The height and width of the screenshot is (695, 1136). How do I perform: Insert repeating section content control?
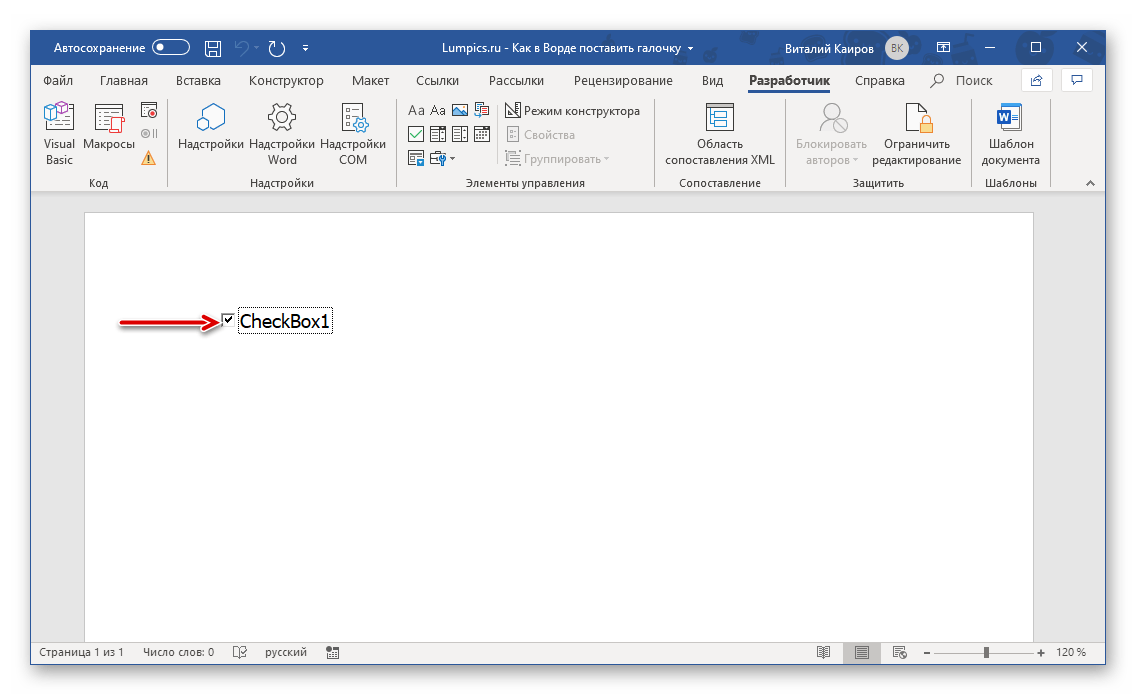point(416,158)
